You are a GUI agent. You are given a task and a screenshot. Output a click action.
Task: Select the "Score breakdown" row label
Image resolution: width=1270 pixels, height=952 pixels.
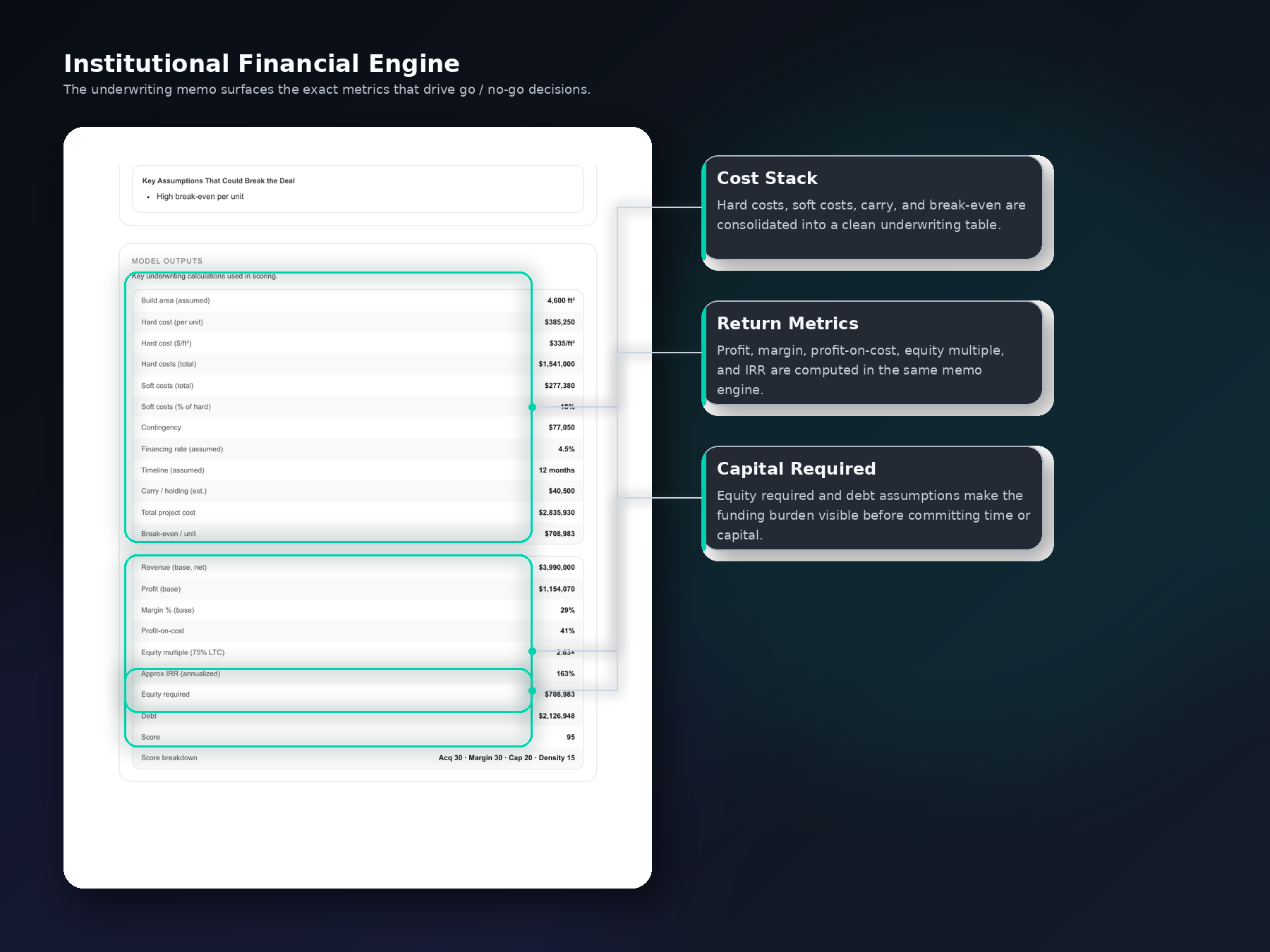coord(169,758)
